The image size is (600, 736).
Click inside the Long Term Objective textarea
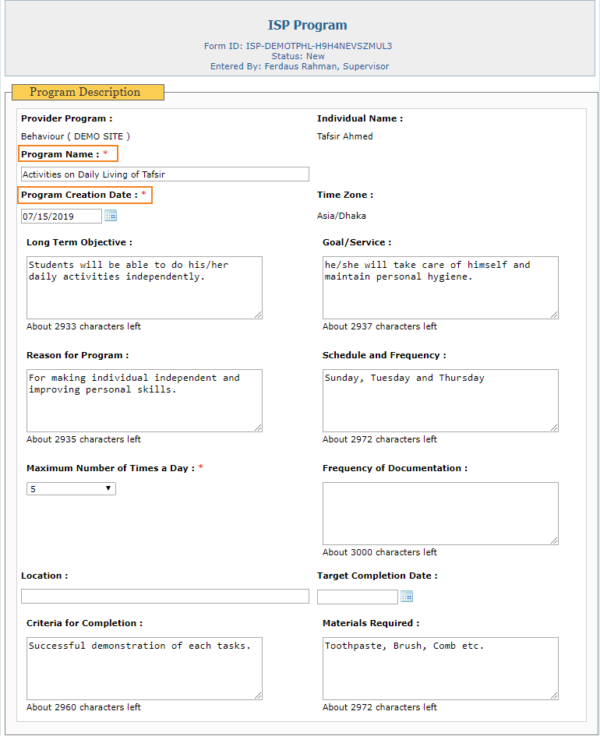144,287
